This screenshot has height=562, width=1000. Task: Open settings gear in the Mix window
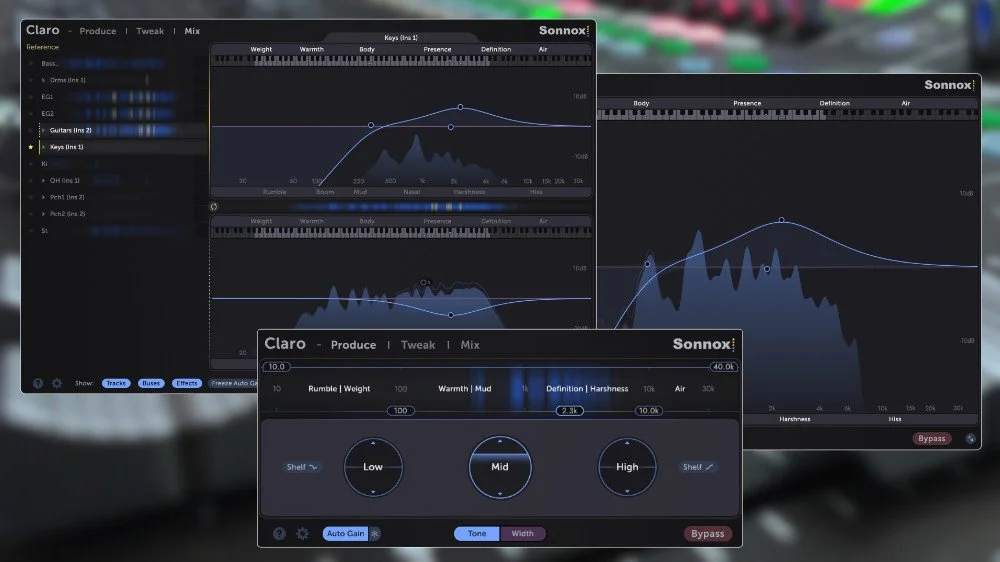[x=57, y=383]
